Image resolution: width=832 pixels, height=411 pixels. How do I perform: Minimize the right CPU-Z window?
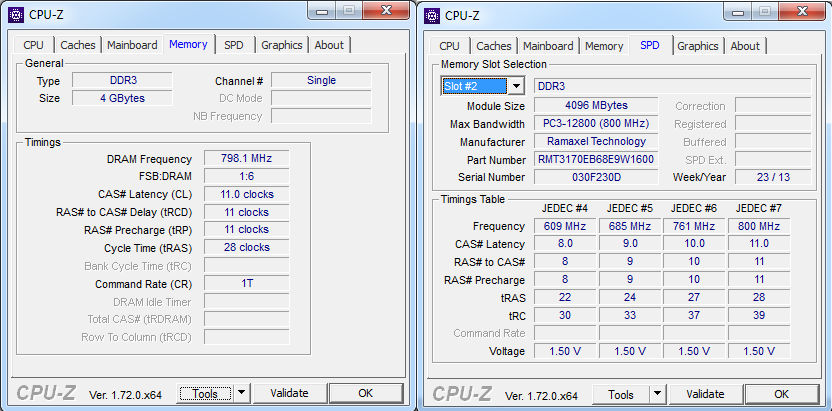739,13
